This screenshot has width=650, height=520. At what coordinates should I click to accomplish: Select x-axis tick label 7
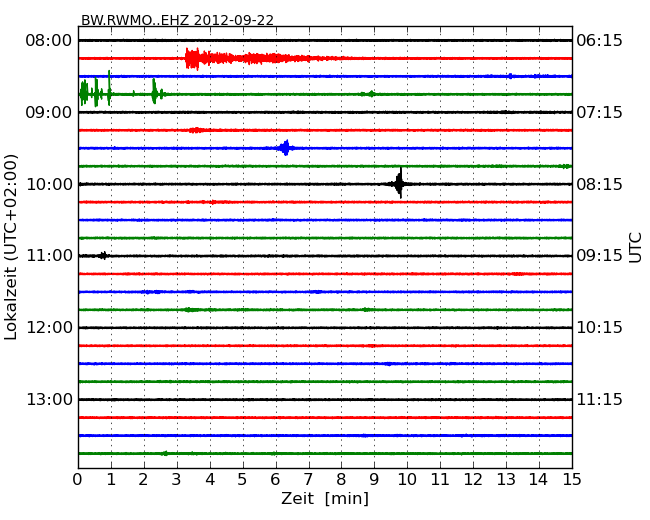click(x=308, y=479)
